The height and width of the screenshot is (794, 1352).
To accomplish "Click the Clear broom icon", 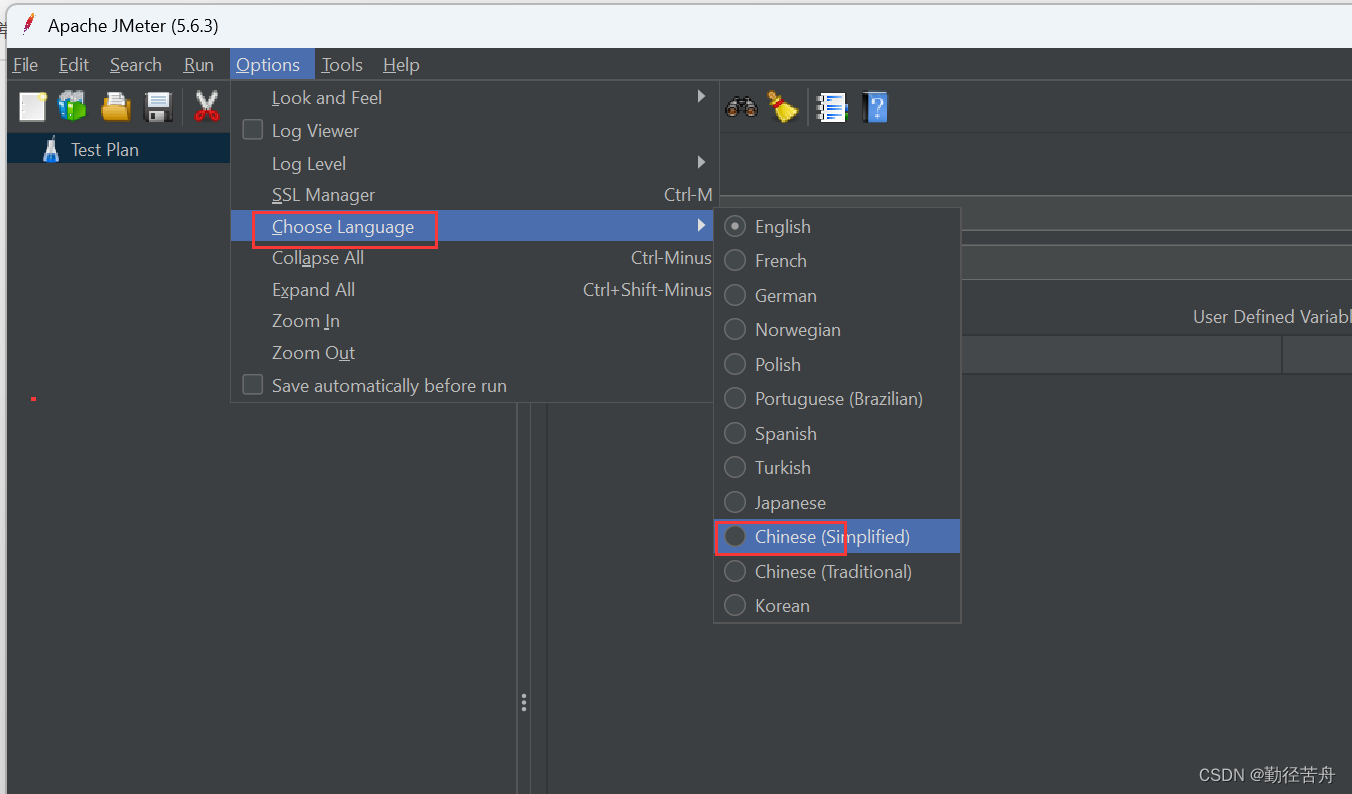I will click(783, 106).
